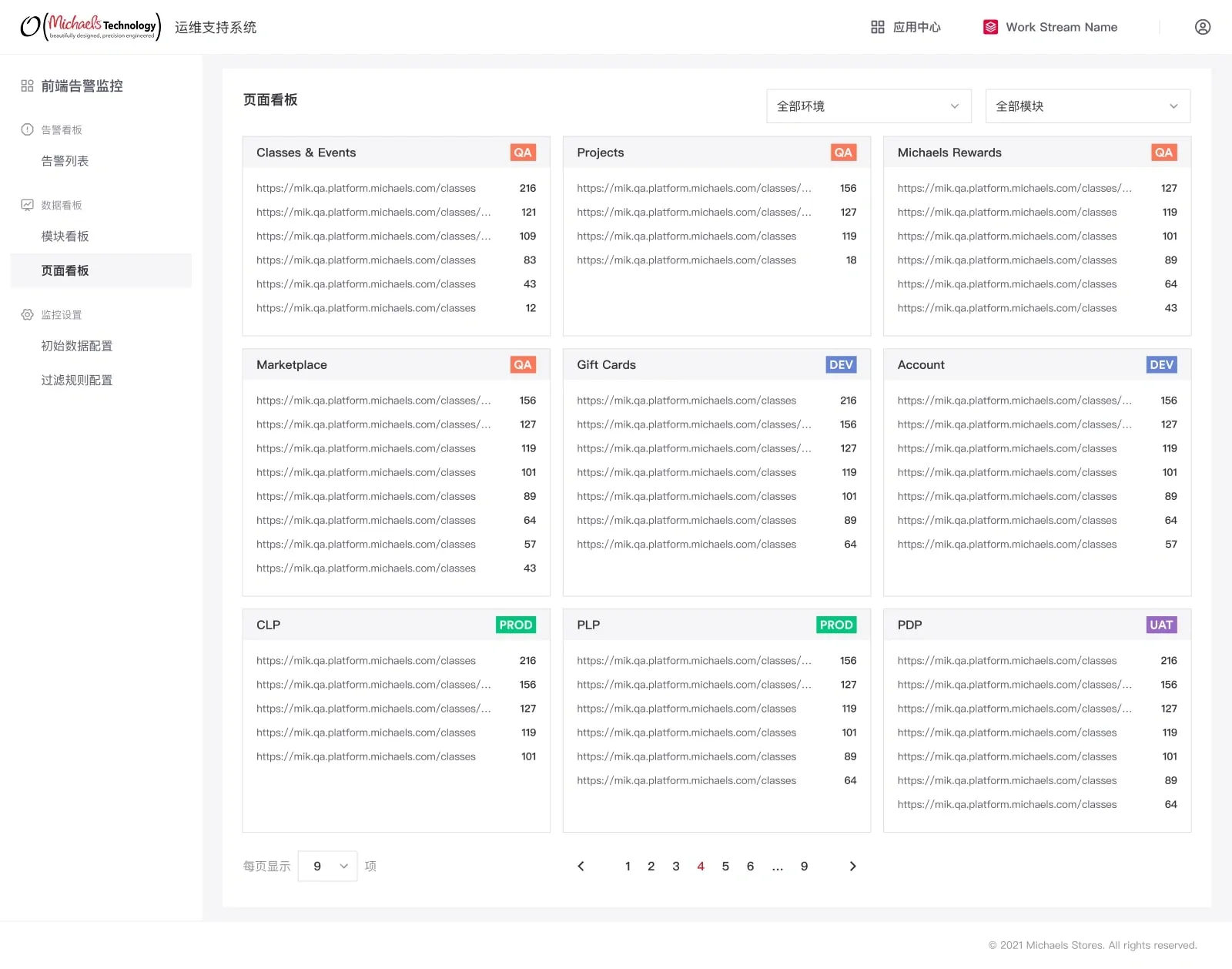Click the Marketplace card title
This screenshot has width=1232, height=969.
[292, 365]
